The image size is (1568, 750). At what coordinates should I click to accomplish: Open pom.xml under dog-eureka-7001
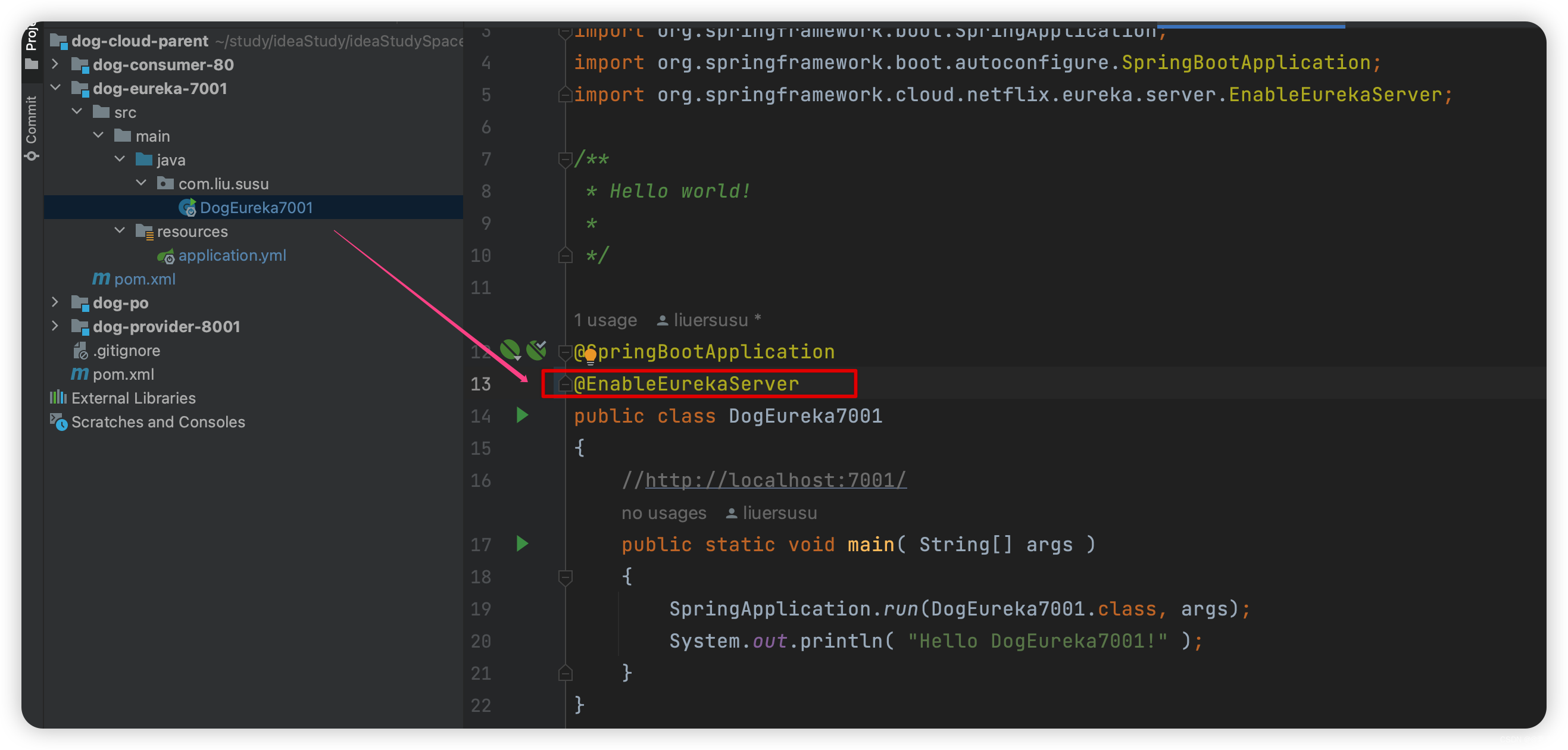point(145,279)
